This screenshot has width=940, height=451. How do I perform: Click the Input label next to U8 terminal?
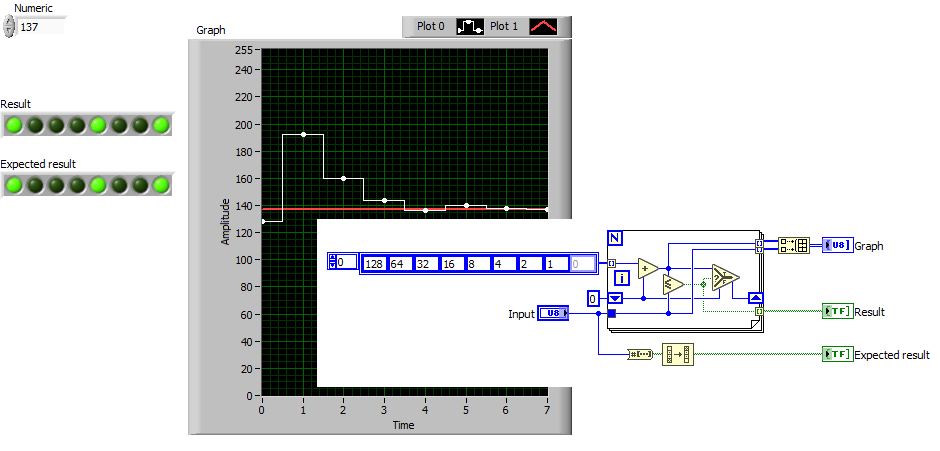point(521,314)
